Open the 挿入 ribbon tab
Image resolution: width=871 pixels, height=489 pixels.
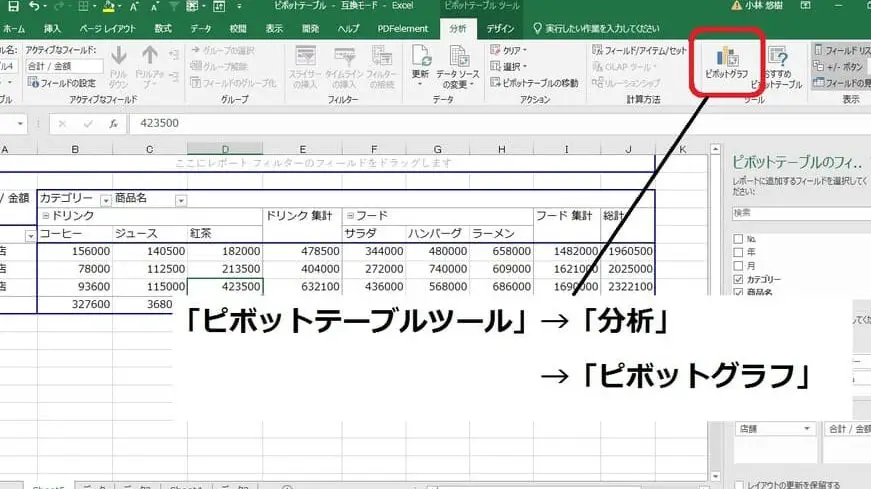[x=53, y=29]
